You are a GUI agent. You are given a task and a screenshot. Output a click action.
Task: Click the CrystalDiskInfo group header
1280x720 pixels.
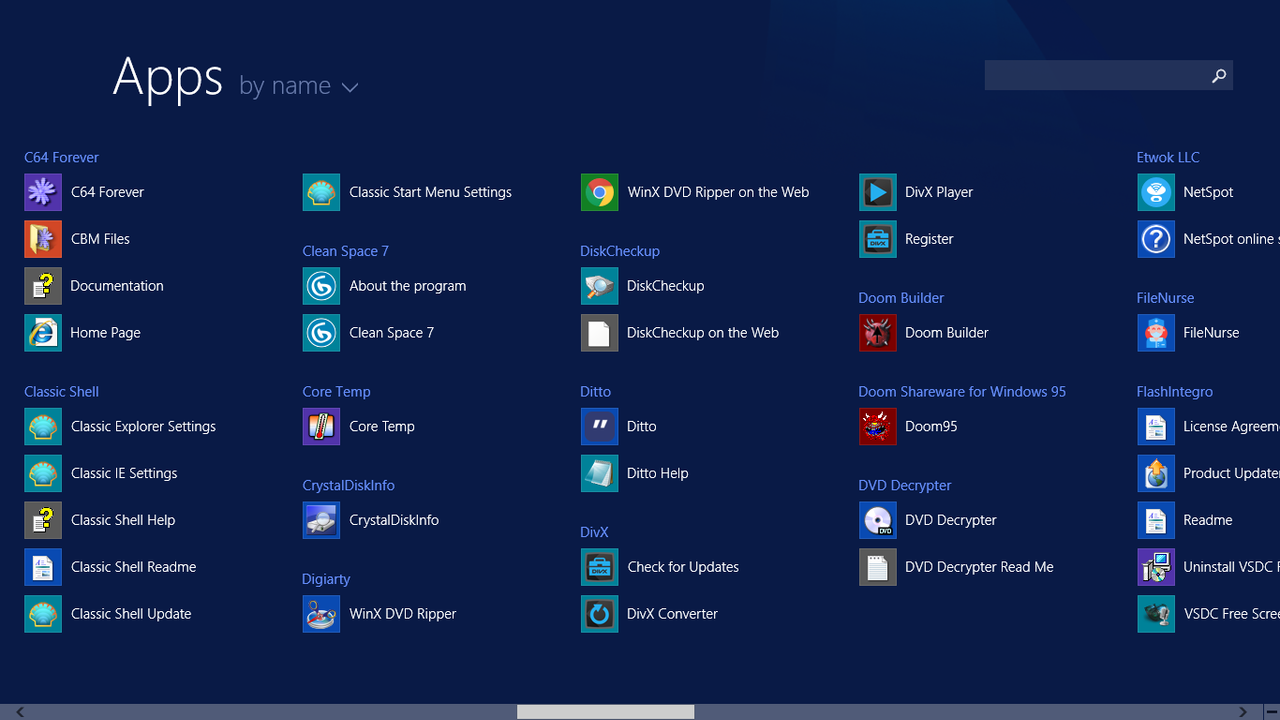pos(348,485)
